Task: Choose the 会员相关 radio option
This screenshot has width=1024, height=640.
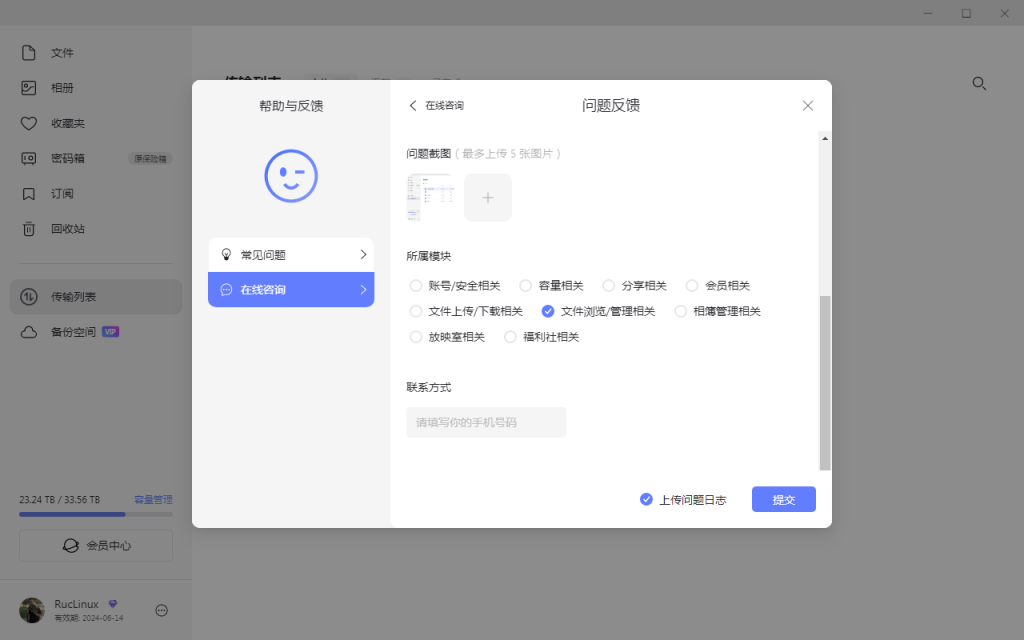Action: click(x=692, y=286)
